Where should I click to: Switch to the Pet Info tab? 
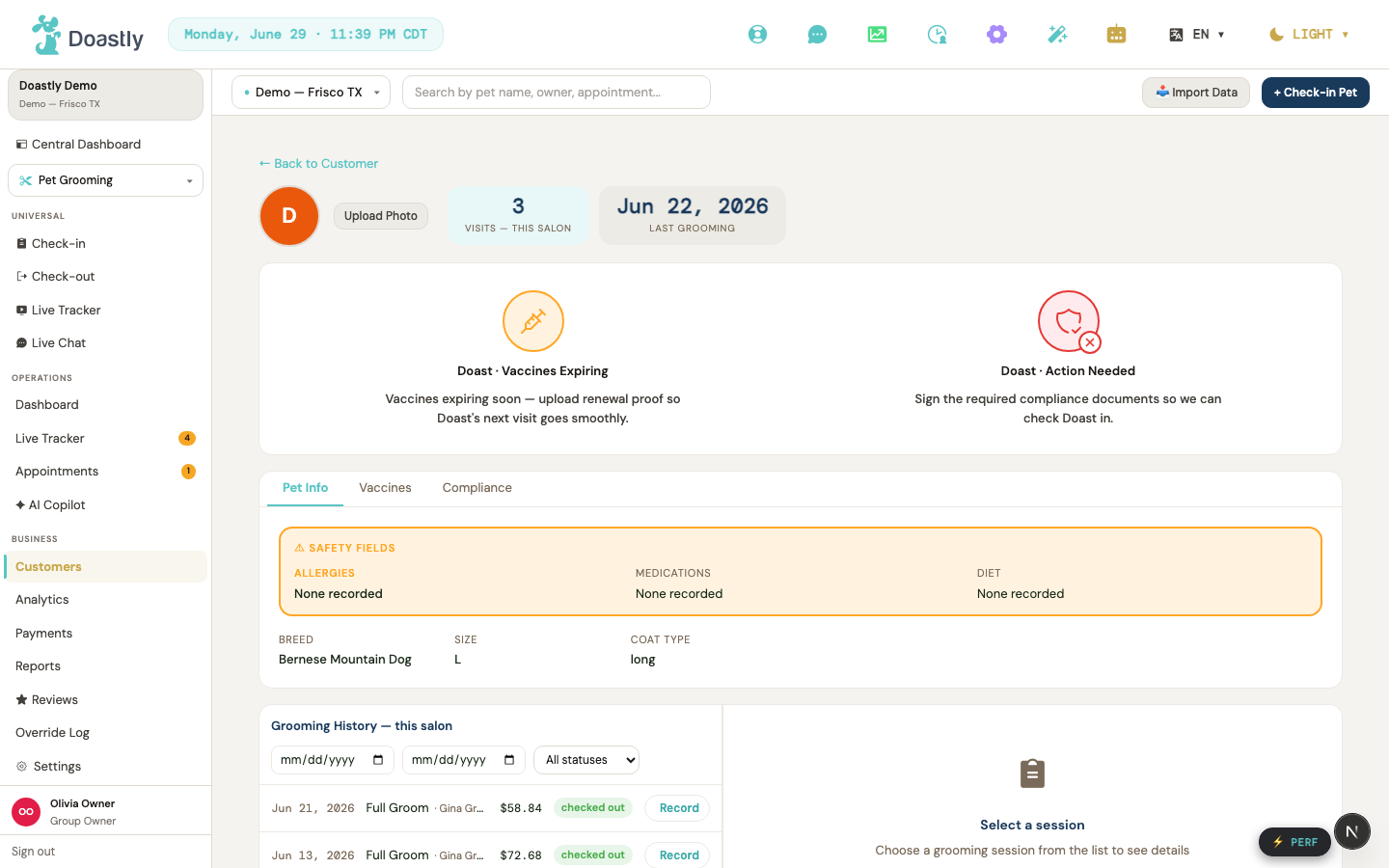click(305, 488)
